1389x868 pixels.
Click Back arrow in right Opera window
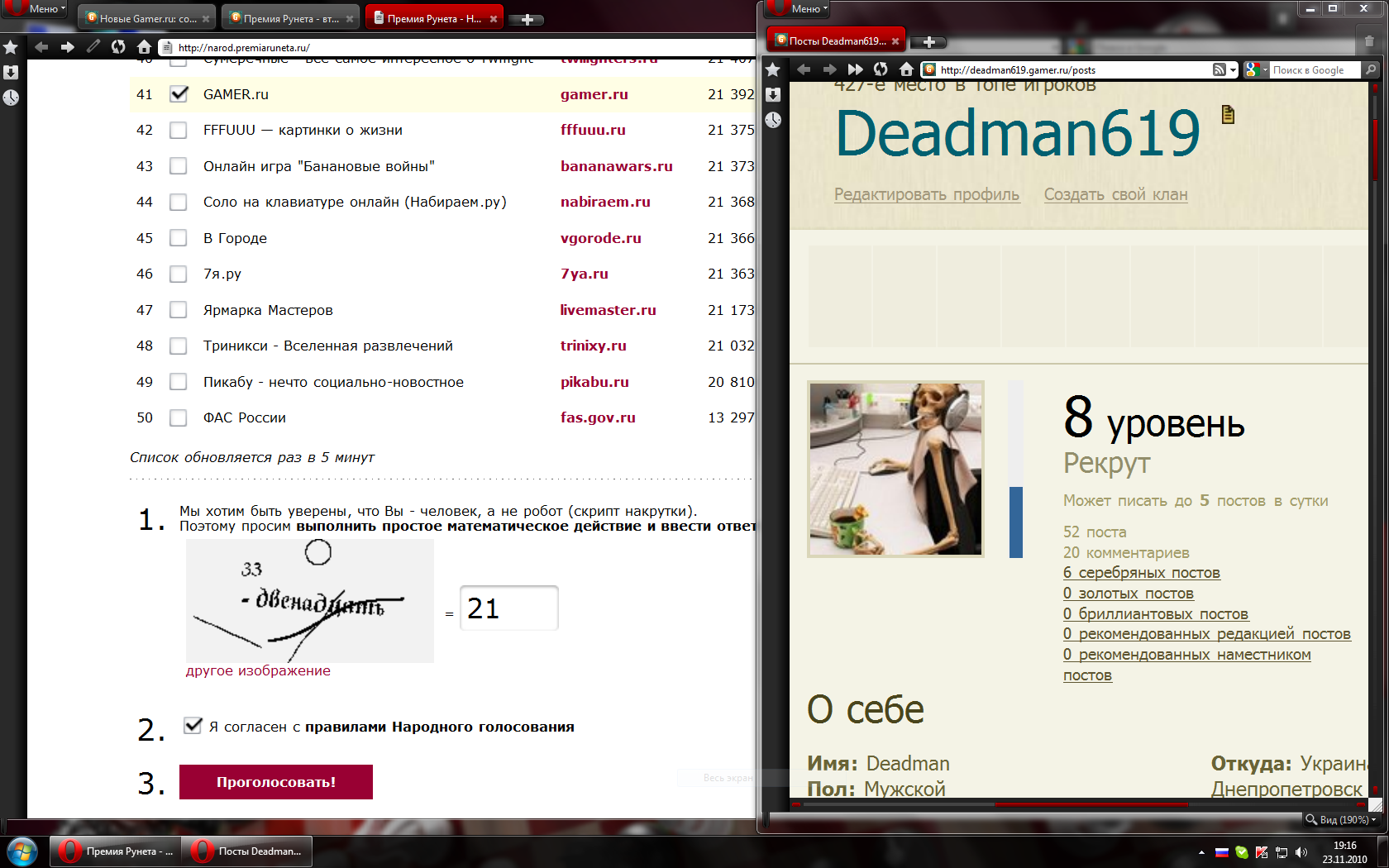tap(804, 69)
